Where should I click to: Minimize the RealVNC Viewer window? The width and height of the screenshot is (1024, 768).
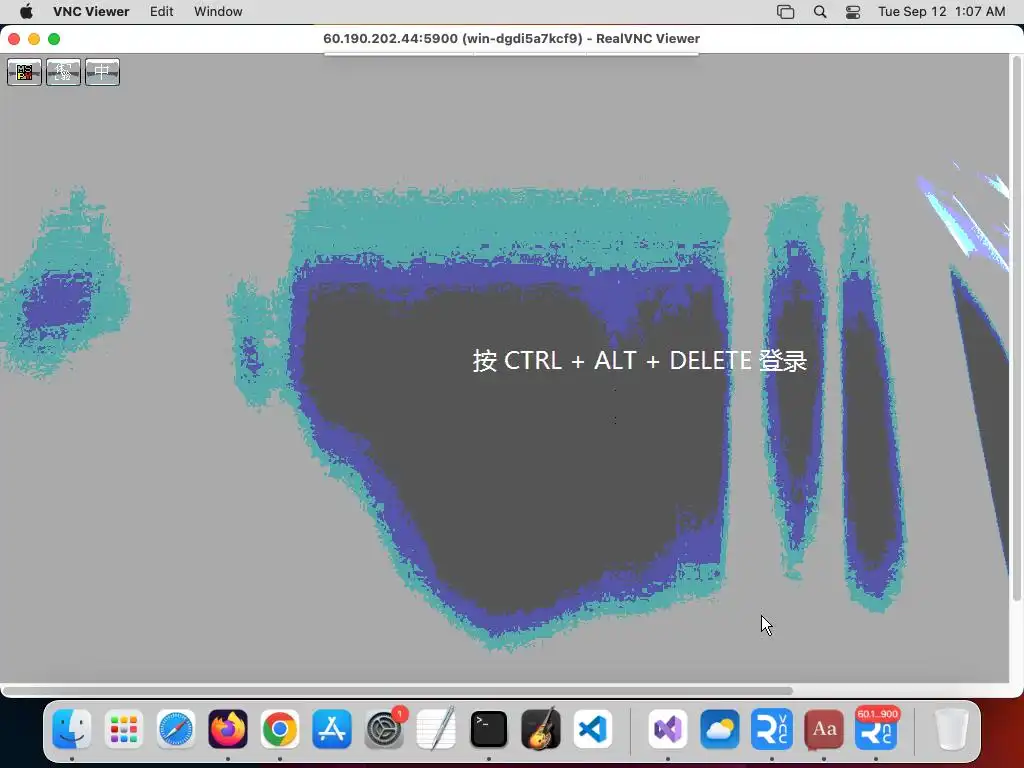34,39
